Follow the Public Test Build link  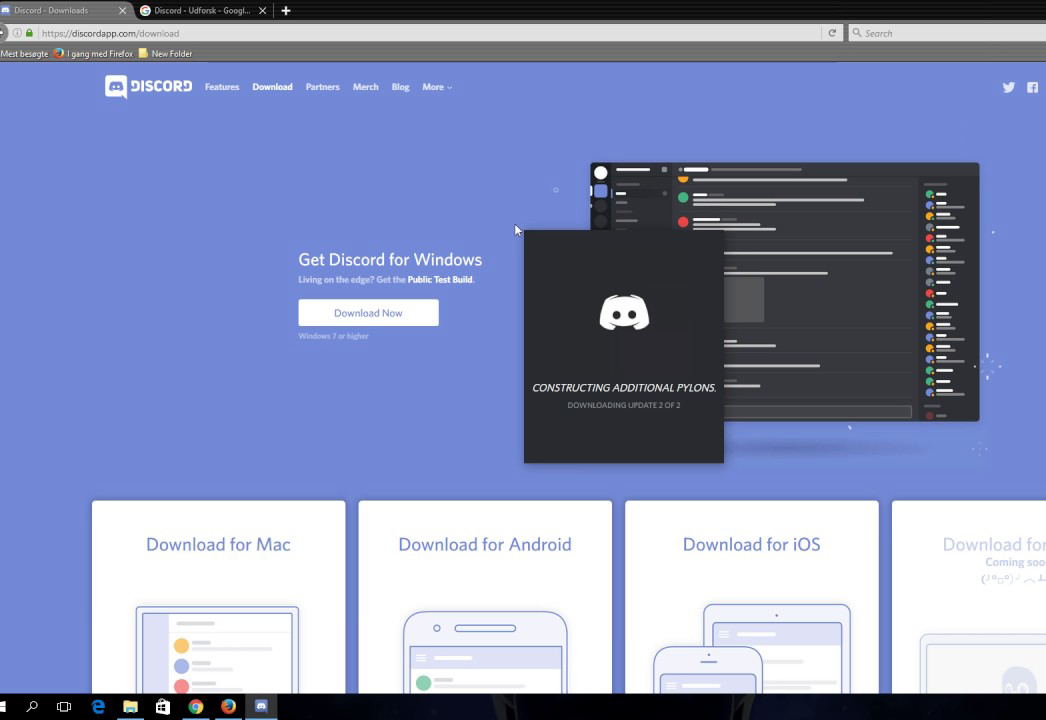coord(440,280)
